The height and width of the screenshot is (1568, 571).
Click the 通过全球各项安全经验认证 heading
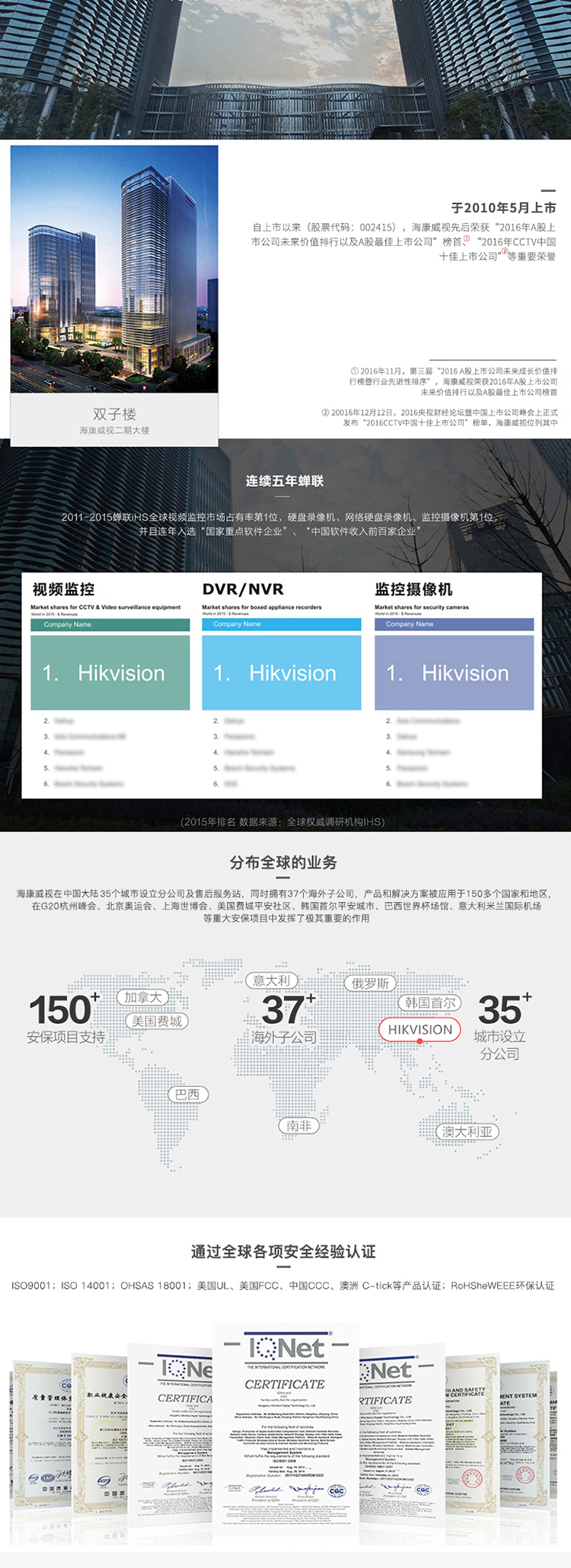283,1251
